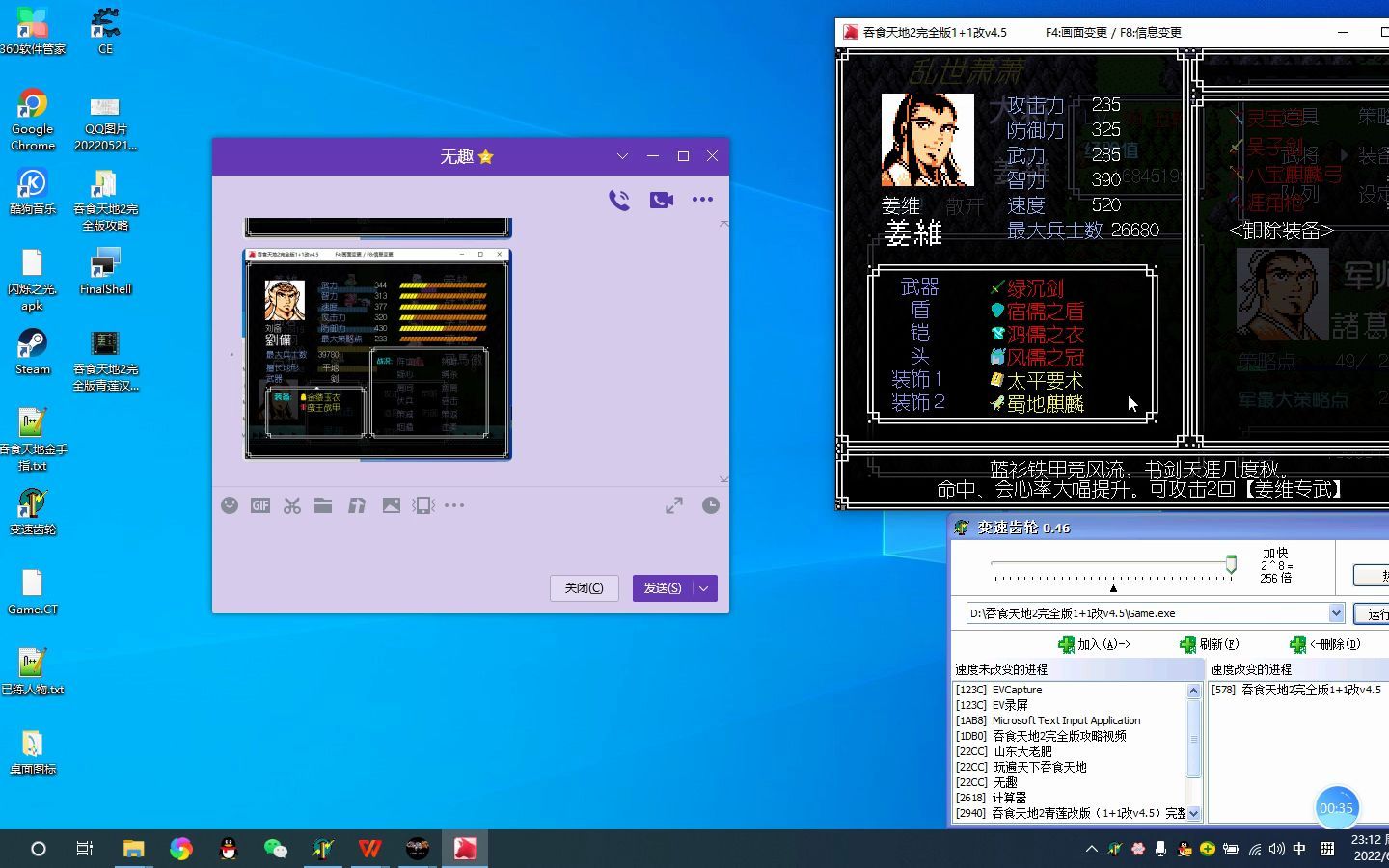Open the Steam desktop icon
The height and width of the screenshot is (868, 1389).
(x=33, y=351)
